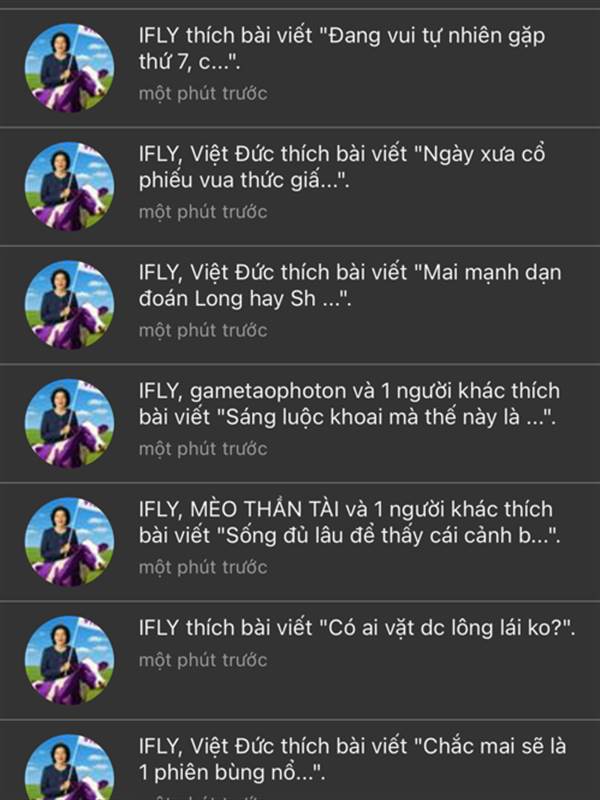Click timestamp under "Ngày xưa cổ phiếu" notification
Image resolution: width=600 pixels, height=800 pixels.
pyautogui.click(x=203, y=212)
